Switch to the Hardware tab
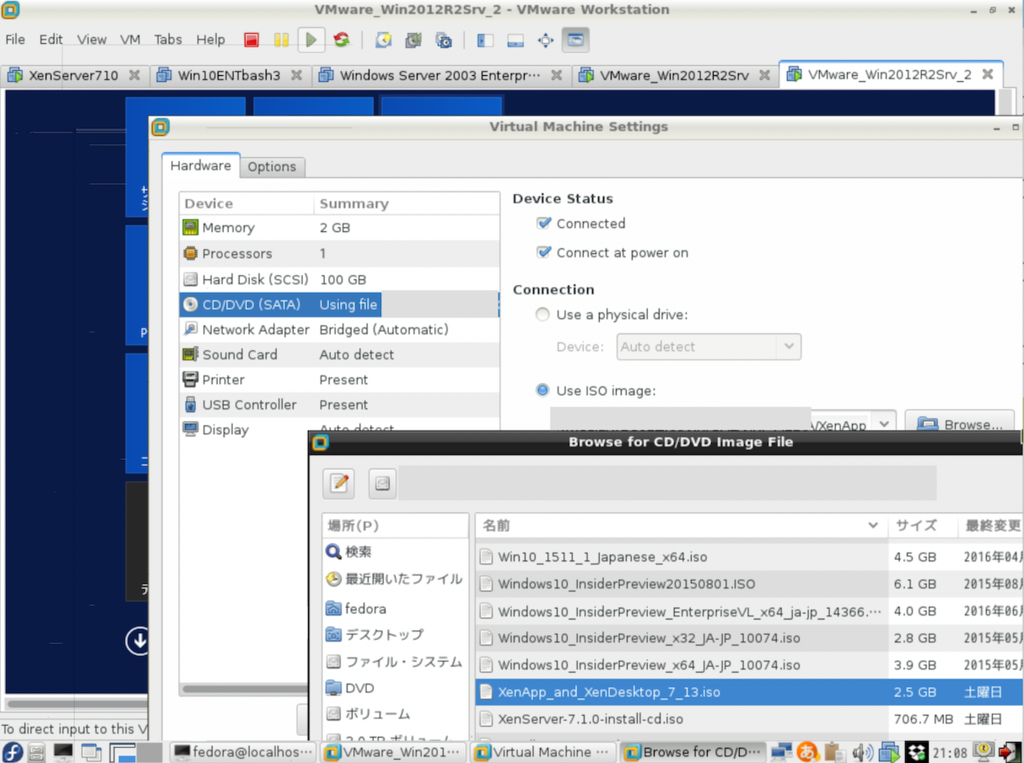Viewport: 1024px width, 763px height. 200,165
